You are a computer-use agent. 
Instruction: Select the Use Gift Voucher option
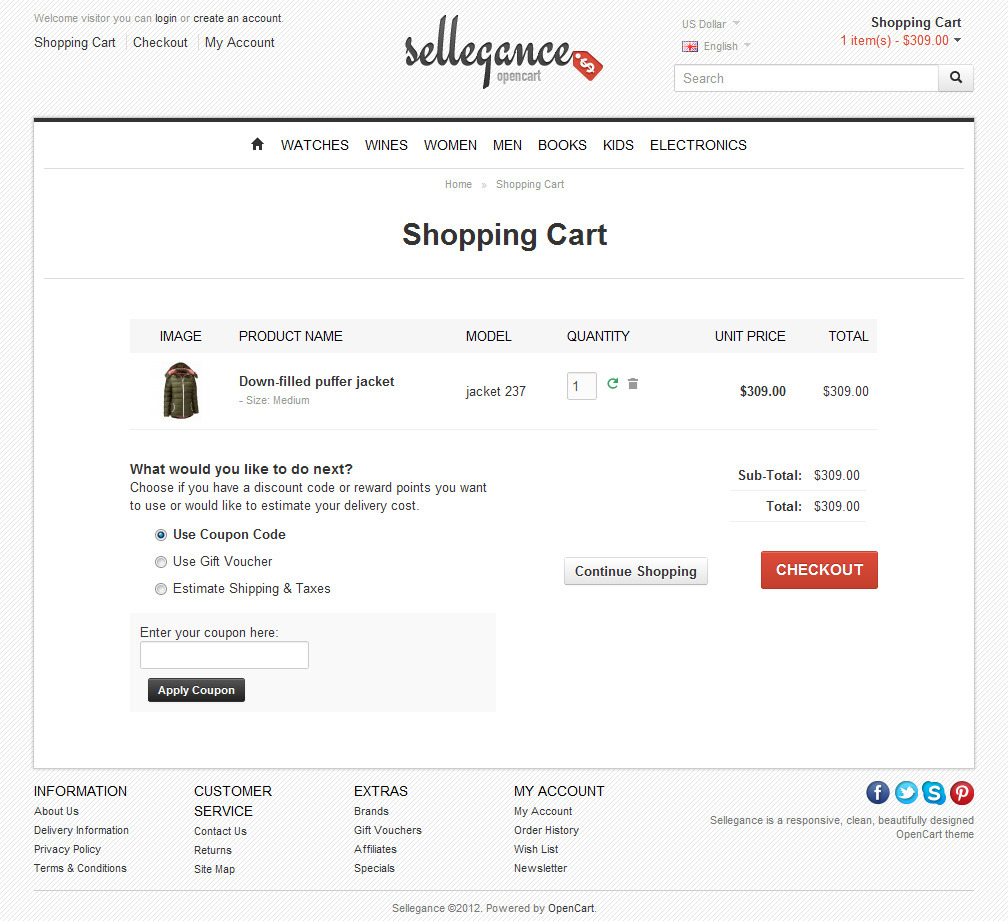[x=161, y=562]
